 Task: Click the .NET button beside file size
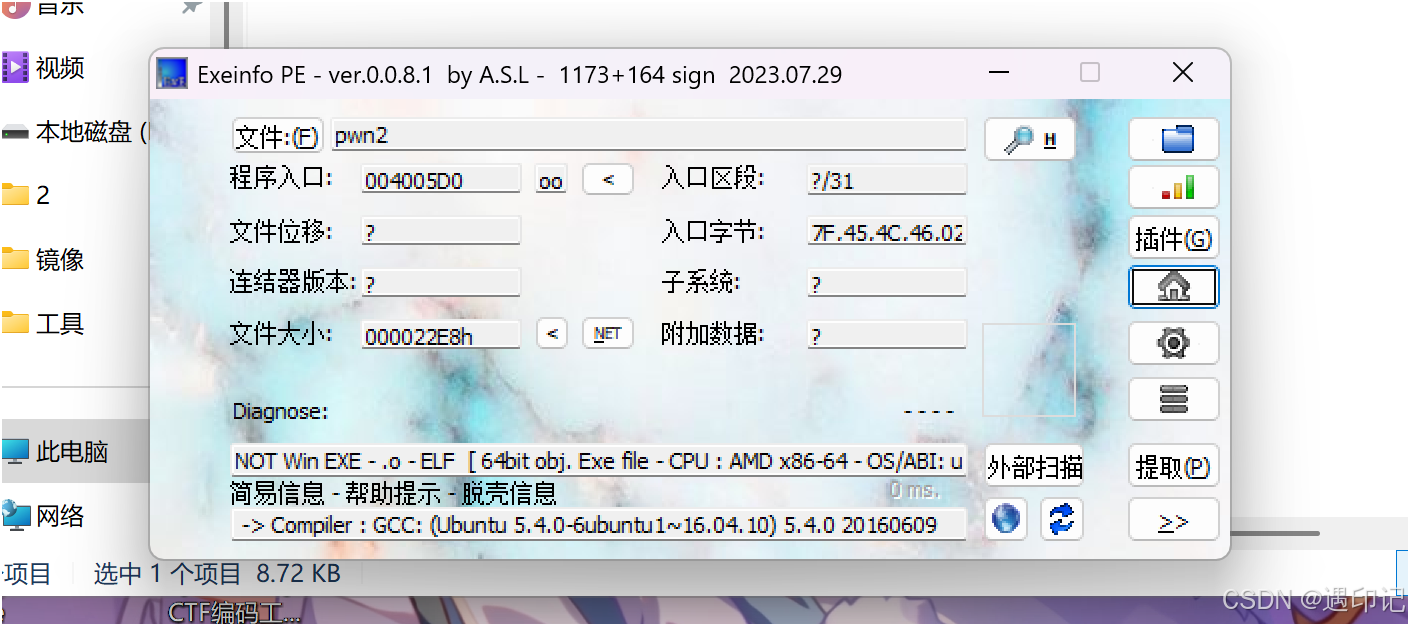coord(608,333)
